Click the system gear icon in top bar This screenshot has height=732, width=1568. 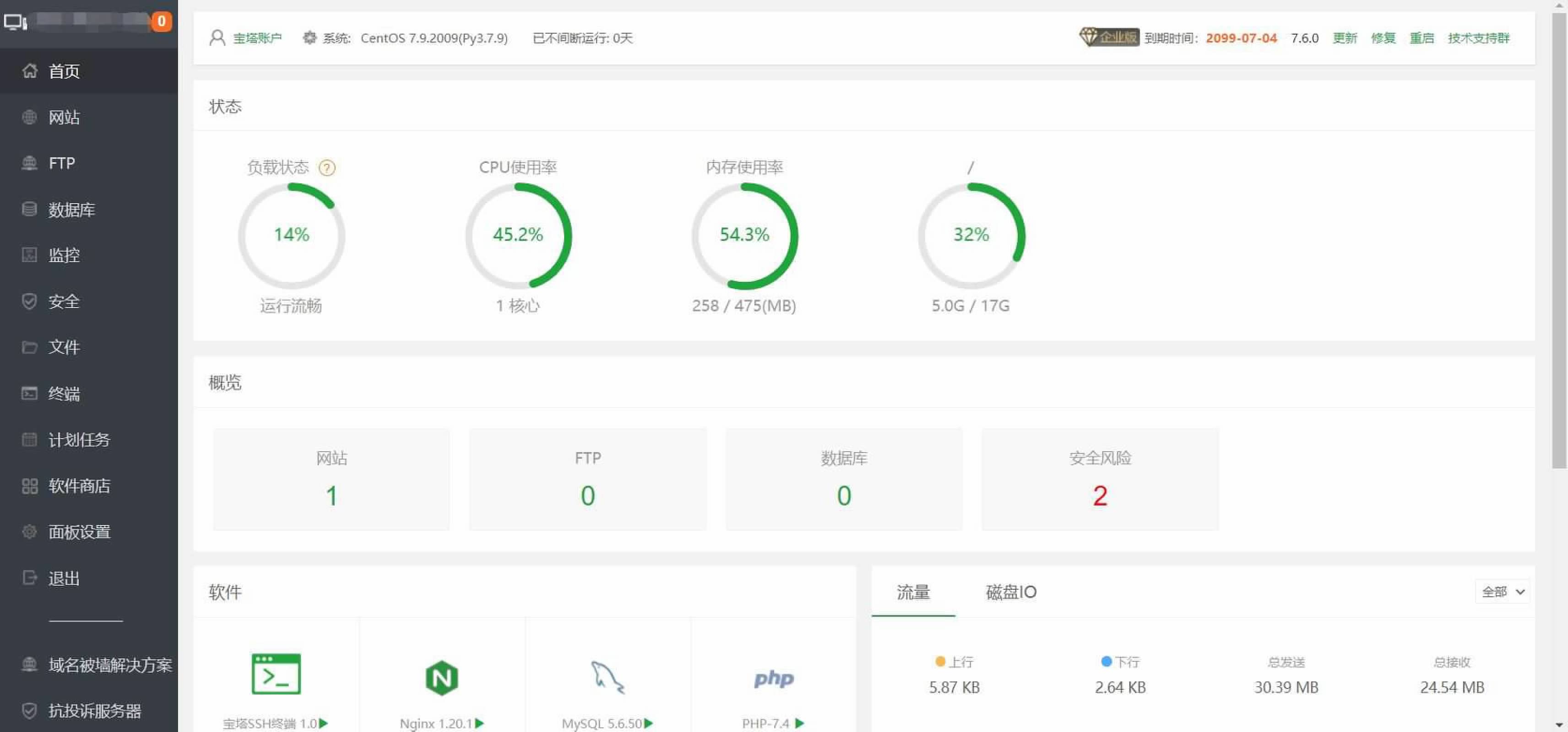[x=309, y=38]
